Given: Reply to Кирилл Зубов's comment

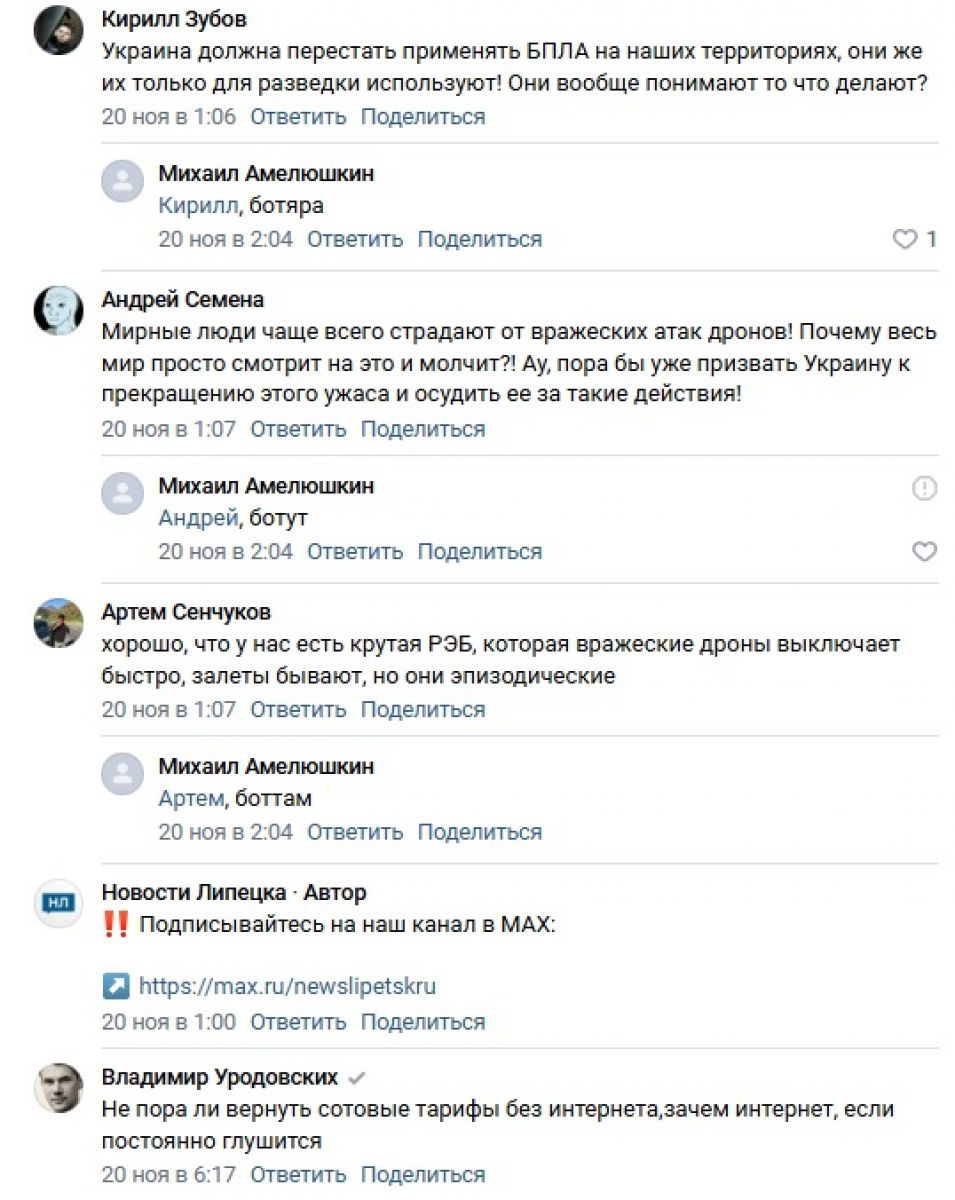Looking at the screenshot, I should coord(298,116).
